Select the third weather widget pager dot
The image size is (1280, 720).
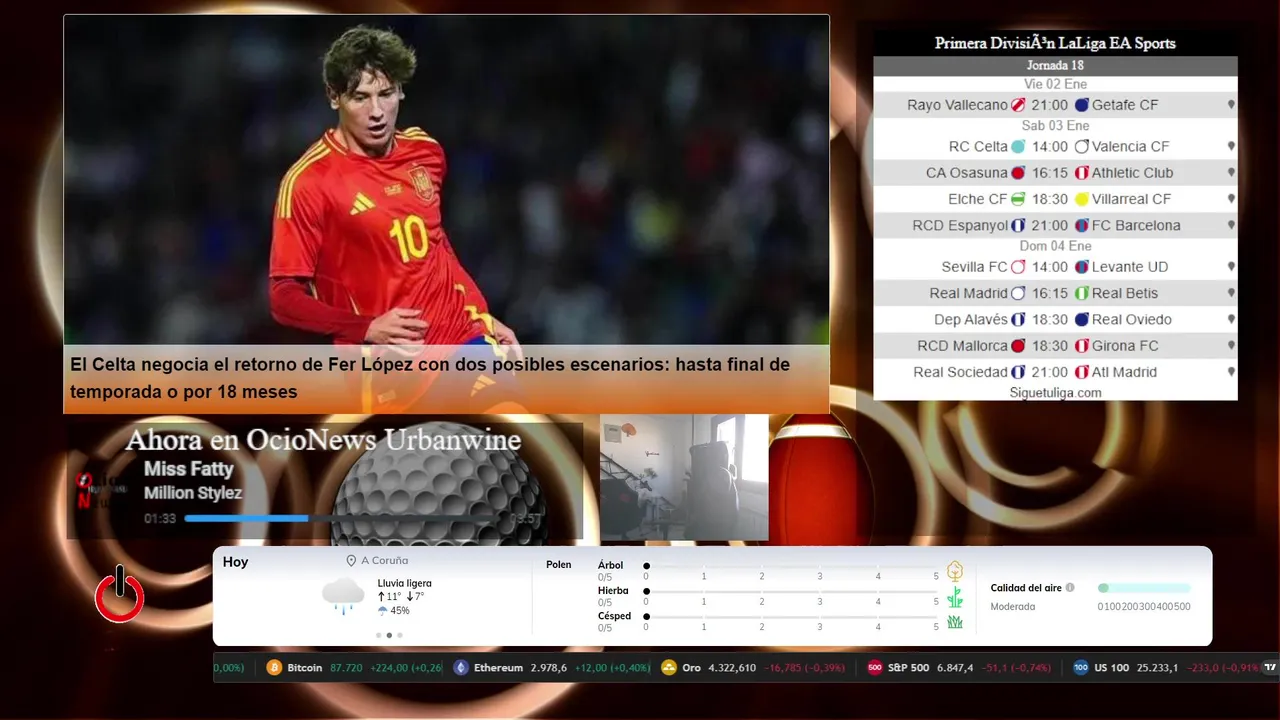400,635
